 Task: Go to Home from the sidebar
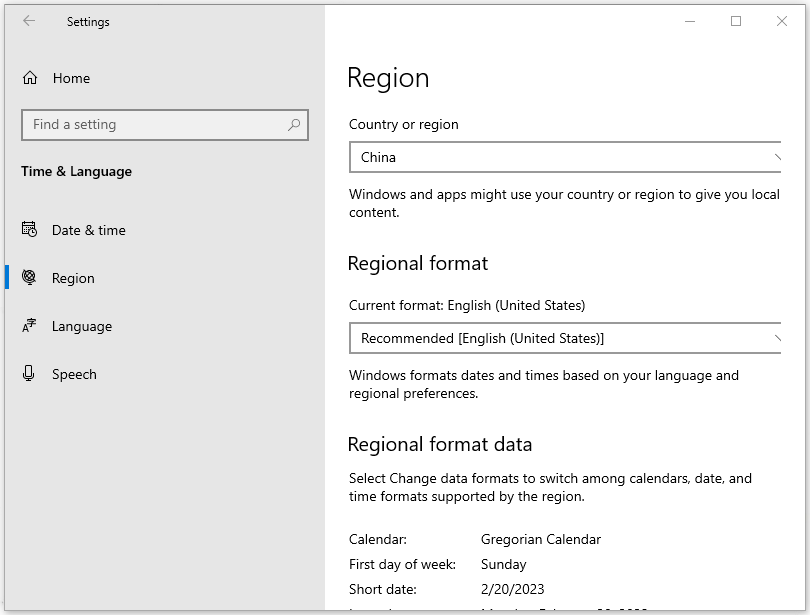click(x=165, y=78)
